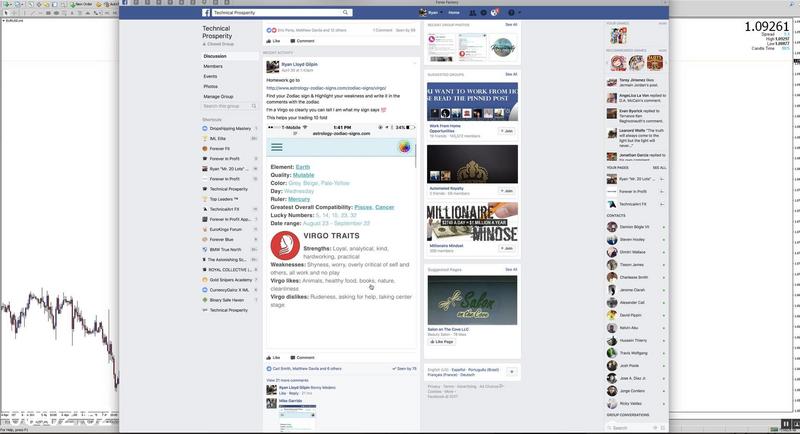Open the astrology-zodiac-signs.com link in the post
The height and width of the screenshot is (434, 800).
(x=326, y=88)
